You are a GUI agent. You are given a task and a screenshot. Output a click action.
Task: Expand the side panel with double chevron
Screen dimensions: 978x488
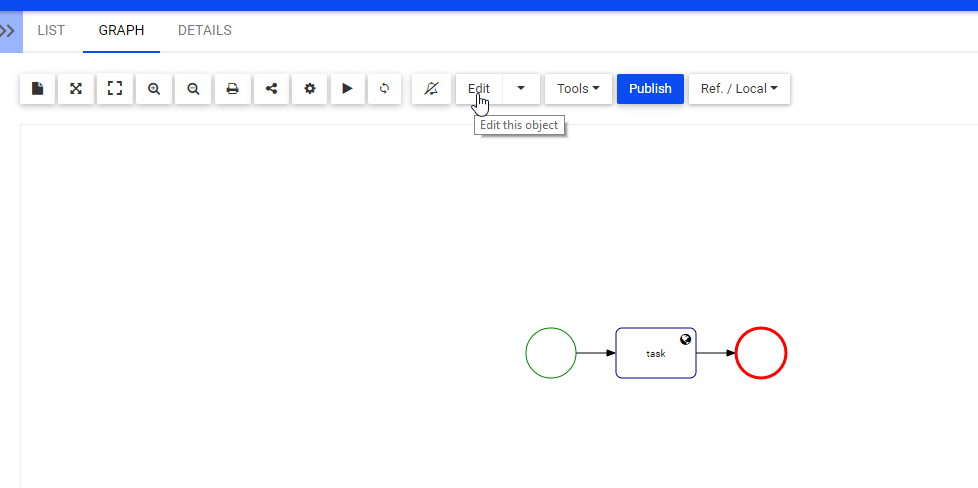(x=9, y=31)
